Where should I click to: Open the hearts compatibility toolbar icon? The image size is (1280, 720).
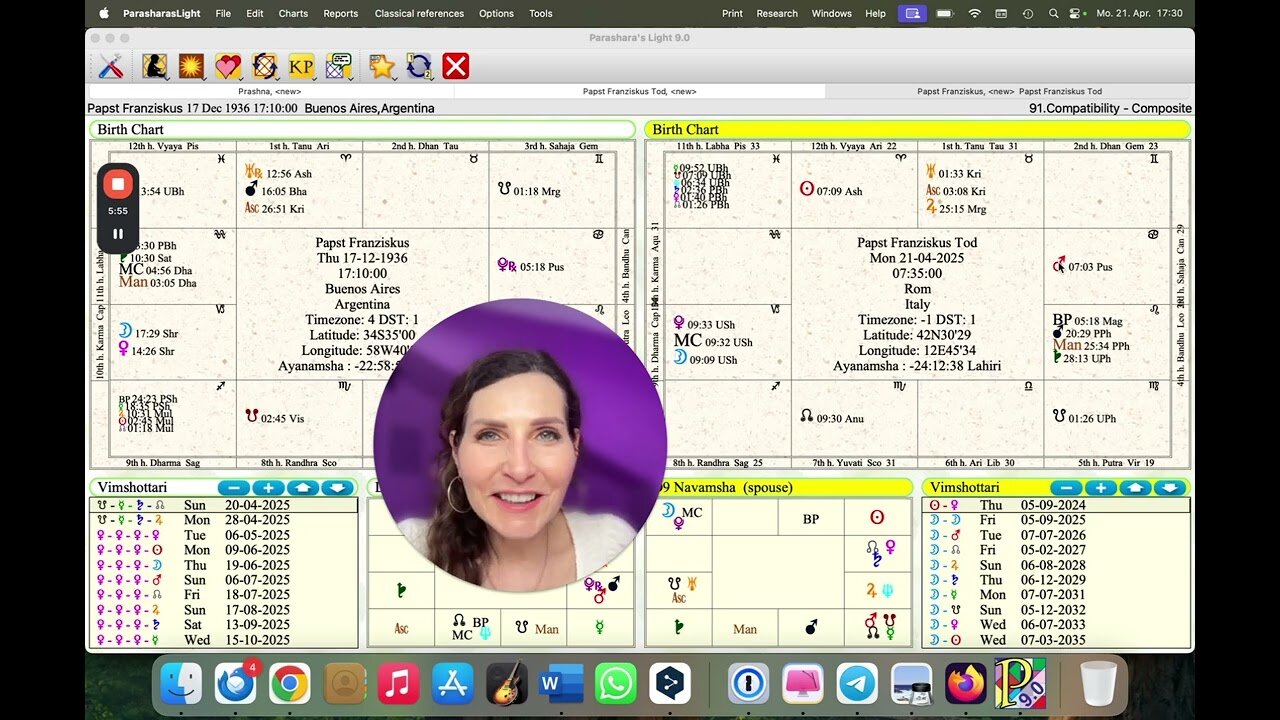[x=228, y=66]
